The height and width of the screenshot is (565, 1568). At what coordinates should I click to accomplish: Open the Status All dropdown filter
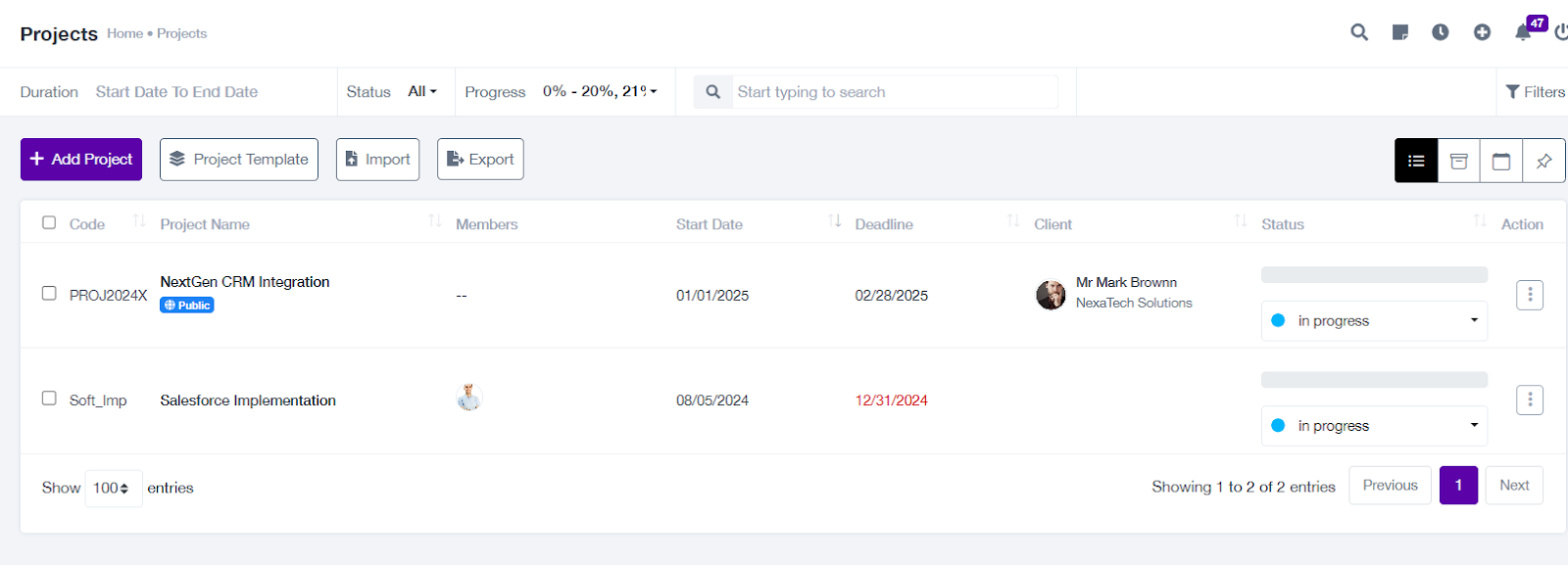pyautogui.click(x=422, y=91)
